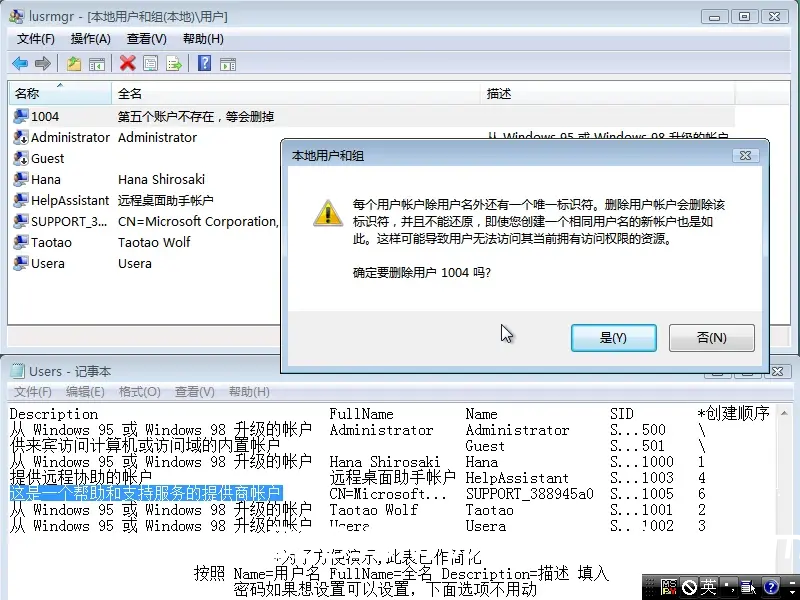Open the 操作(A) menu in lusrmgr

click(x=90, y=39)
